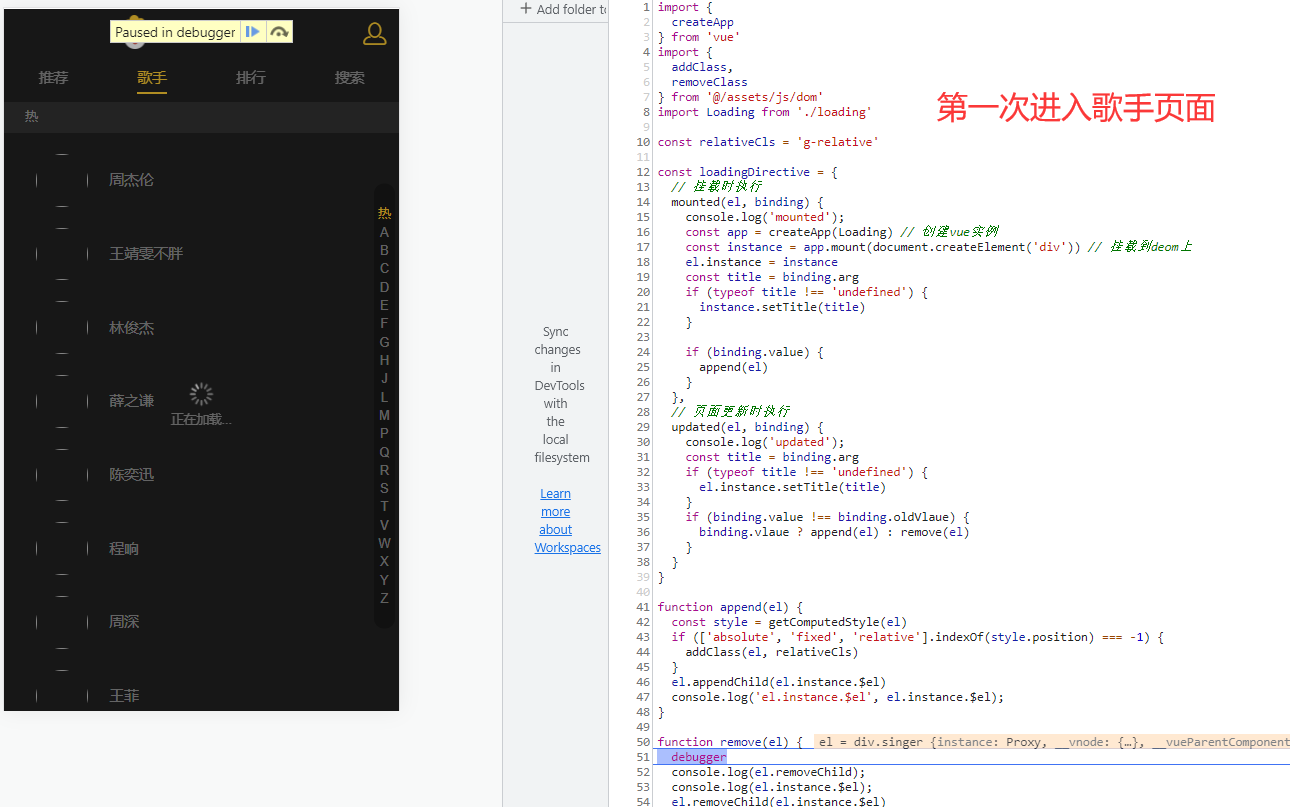1290x807 pixels.
Task: Set breakpoint on line number 25
Action: 643,367
